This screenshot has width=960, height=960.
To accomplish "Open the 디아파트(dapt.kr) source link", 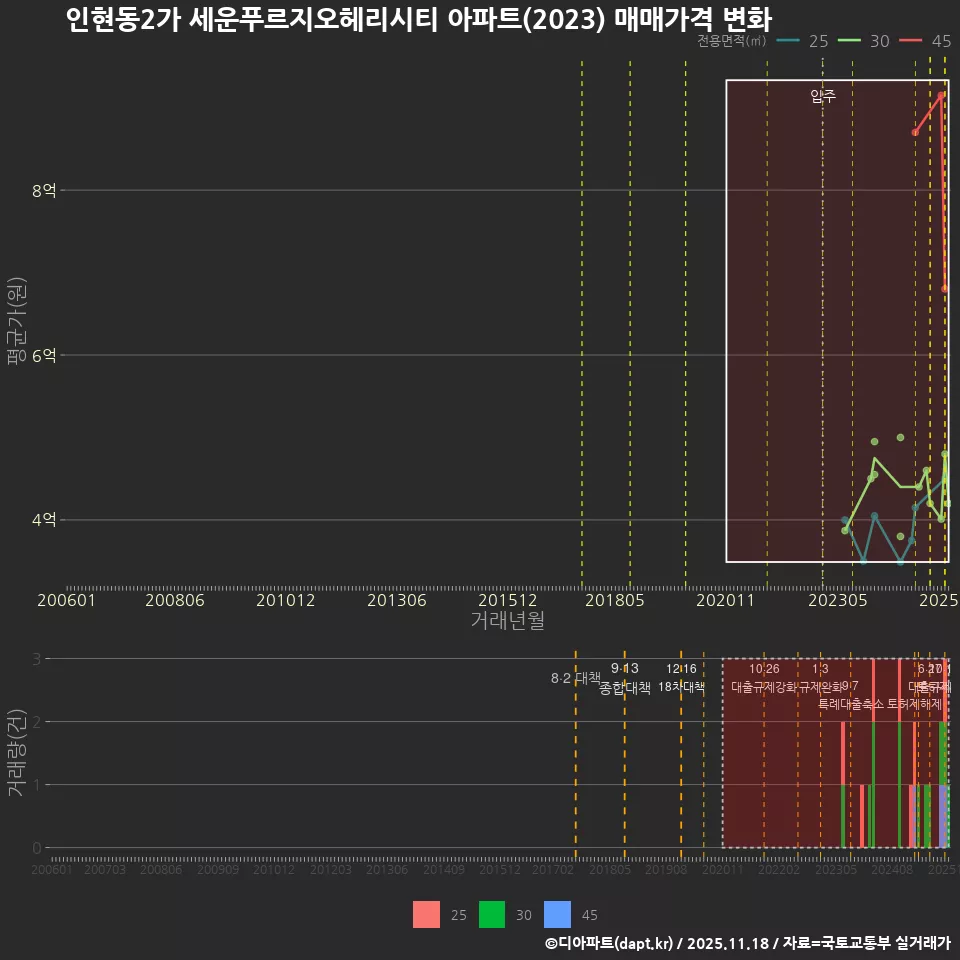I will (x=611, y=944).
